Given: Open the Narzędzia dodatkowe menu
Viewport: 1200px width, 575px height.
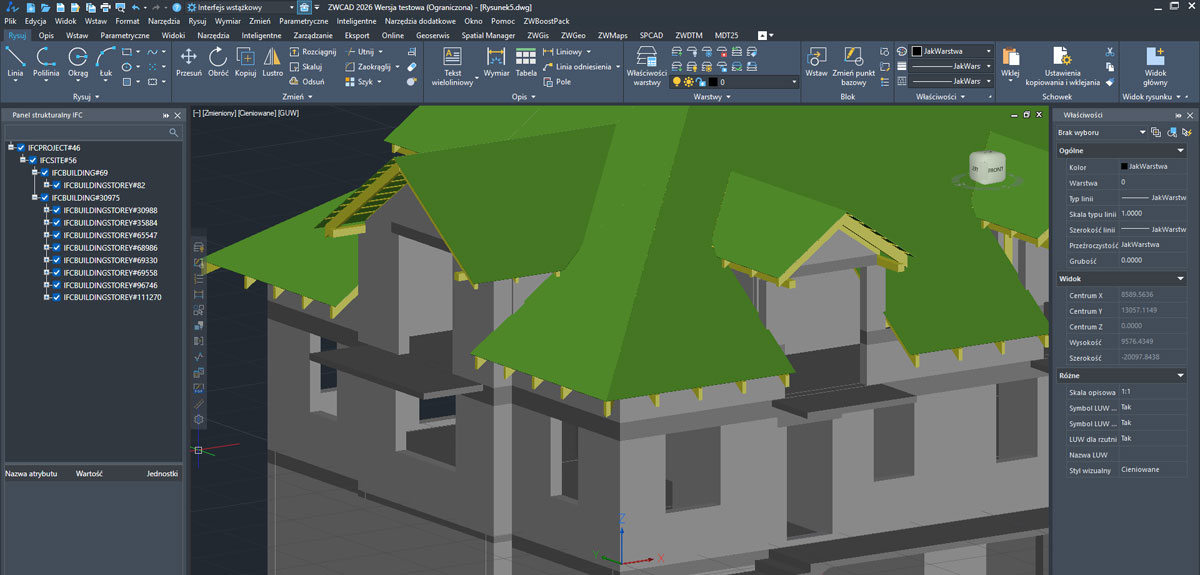Looking at the screenshot, I should (422, 20).
